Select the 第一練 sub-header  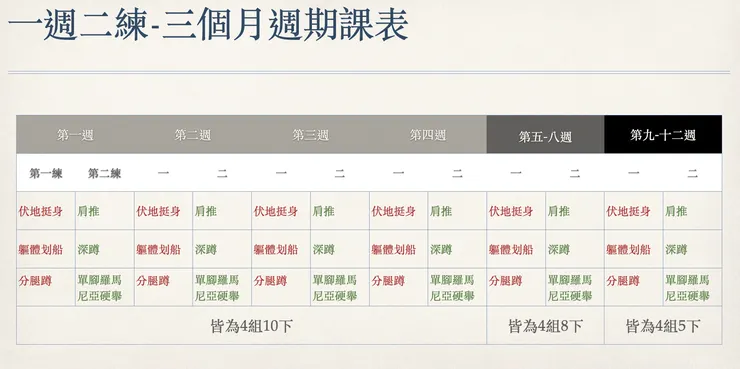(x=46, y=174)
